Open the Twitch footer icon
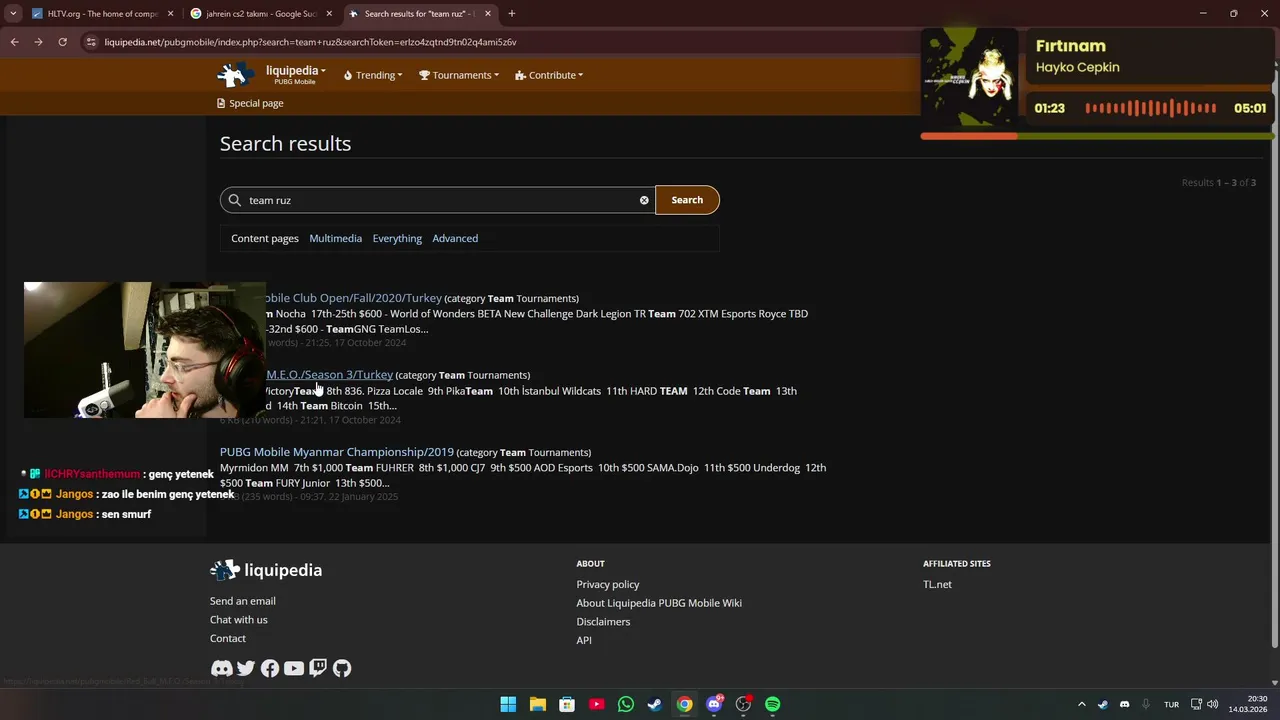Screen dimensions: 1280x720 pyautogui.click(x=318, y=668)
